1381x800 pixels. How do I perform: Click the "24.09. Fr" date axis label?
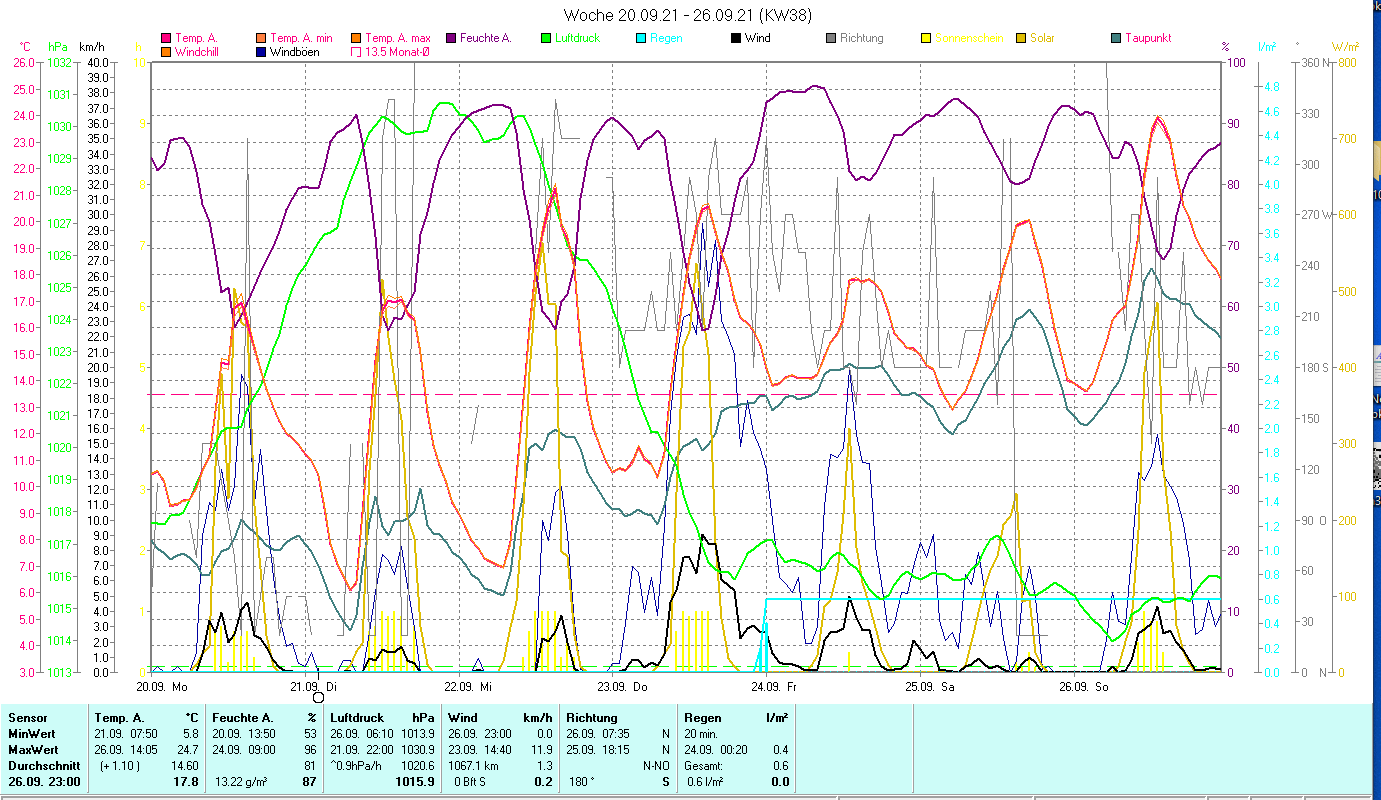pyautogui.click(x=774, y=687)
